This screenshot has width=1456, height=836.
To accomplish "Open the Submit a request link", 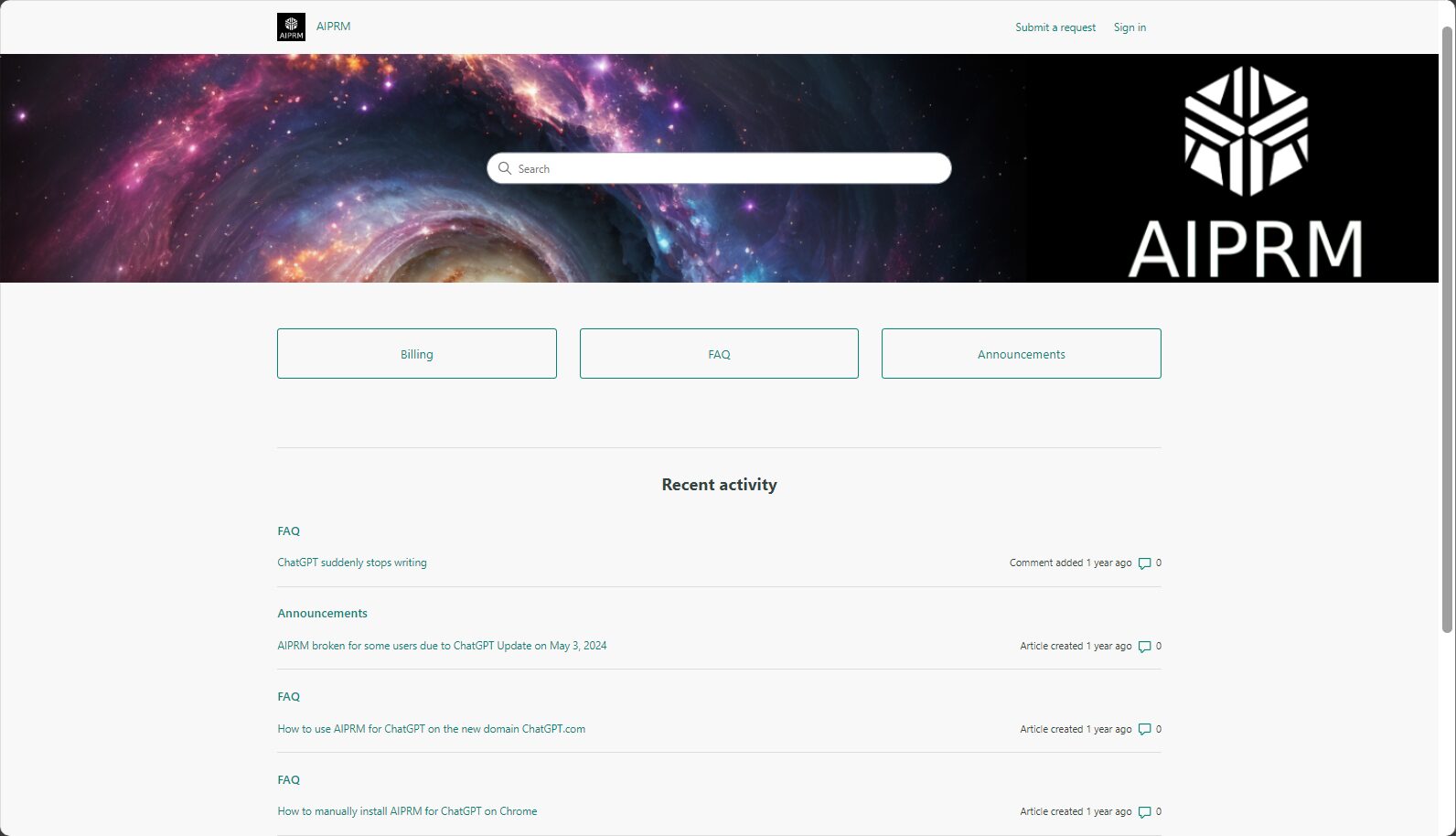I will [x=1055, y=27].
